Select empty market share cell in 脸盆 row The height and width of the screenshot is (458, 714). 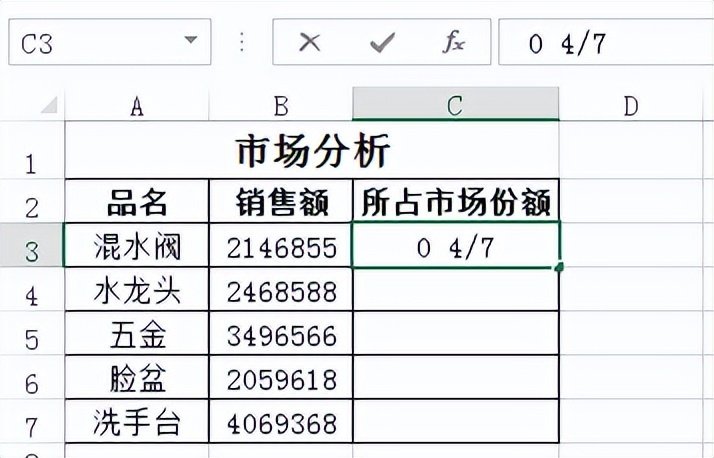click(x=456, y=377)
